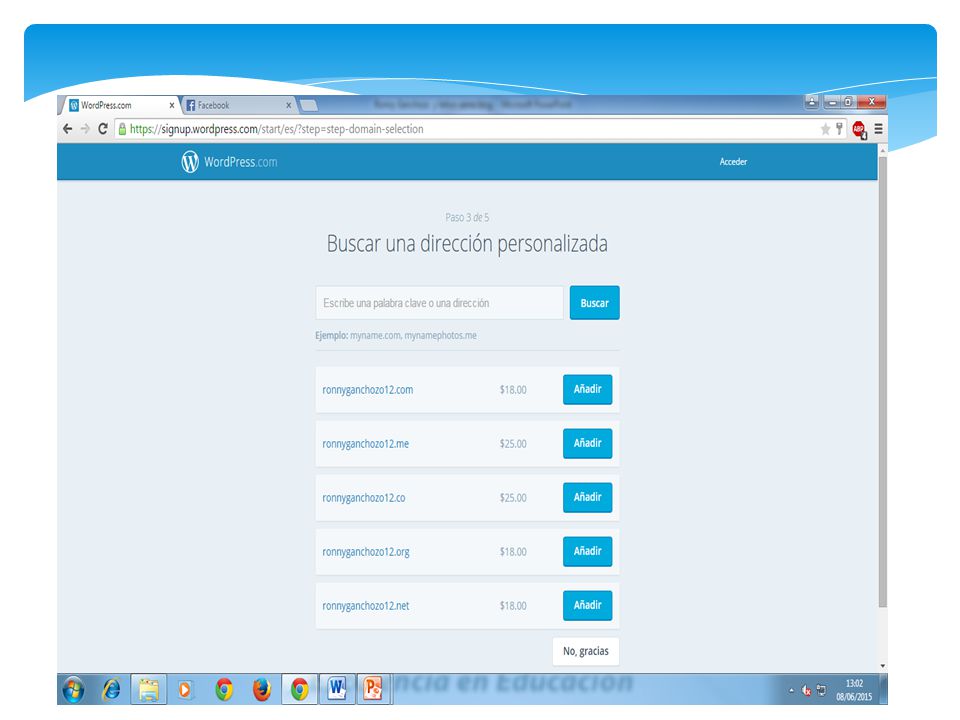Add the ronnyganchozo12.com domain
The width and height of the screenshot is (960, 720).
[x=587, y=389]
